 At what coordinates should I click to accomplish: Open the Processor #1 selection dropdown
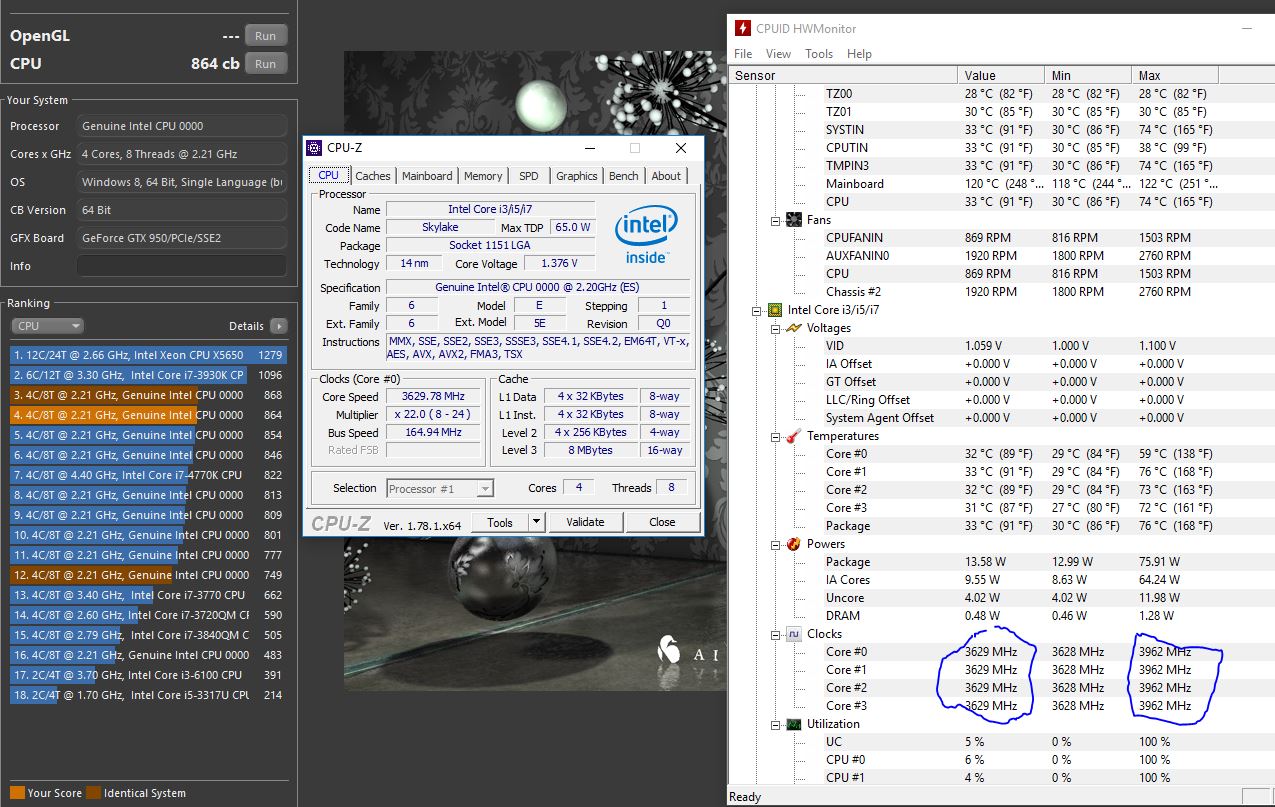coord(485,489)
